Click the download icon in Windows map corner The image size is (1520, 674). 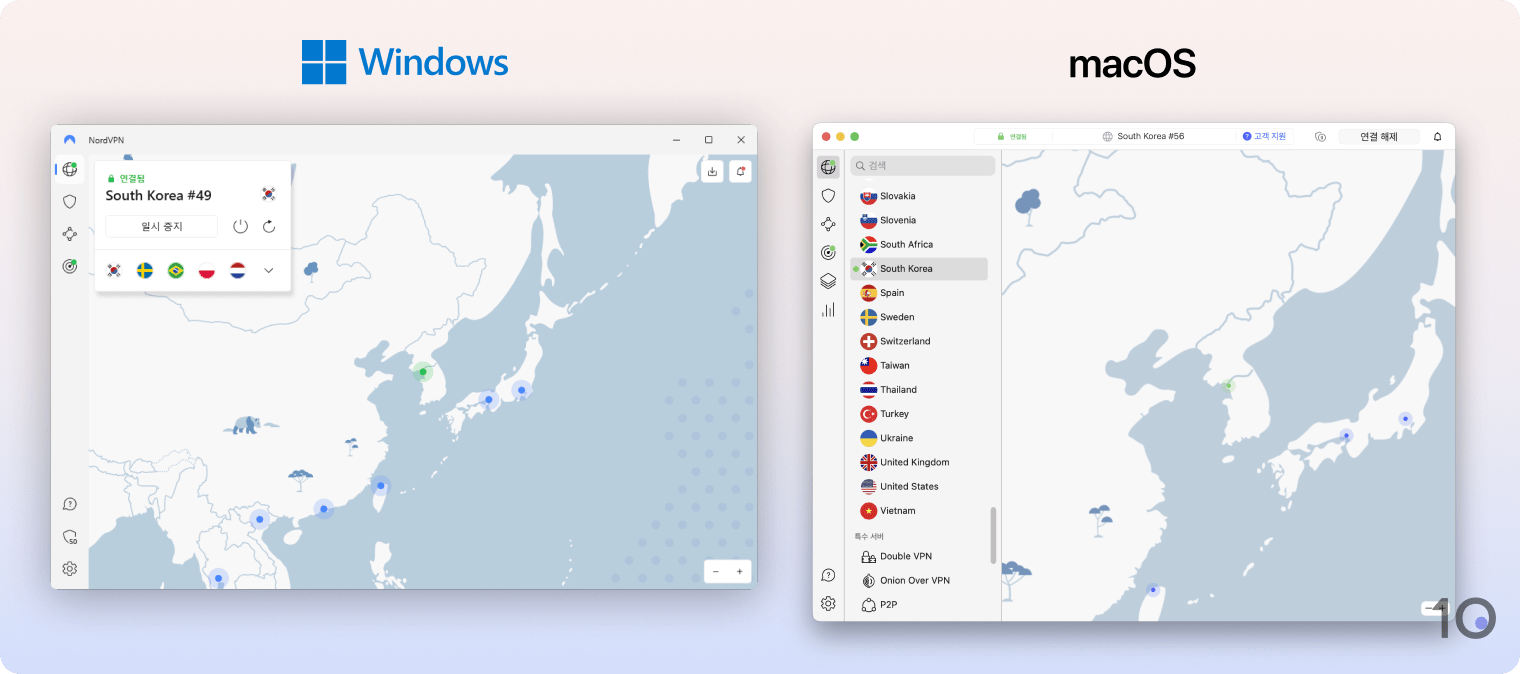click(x=712, y=171)
